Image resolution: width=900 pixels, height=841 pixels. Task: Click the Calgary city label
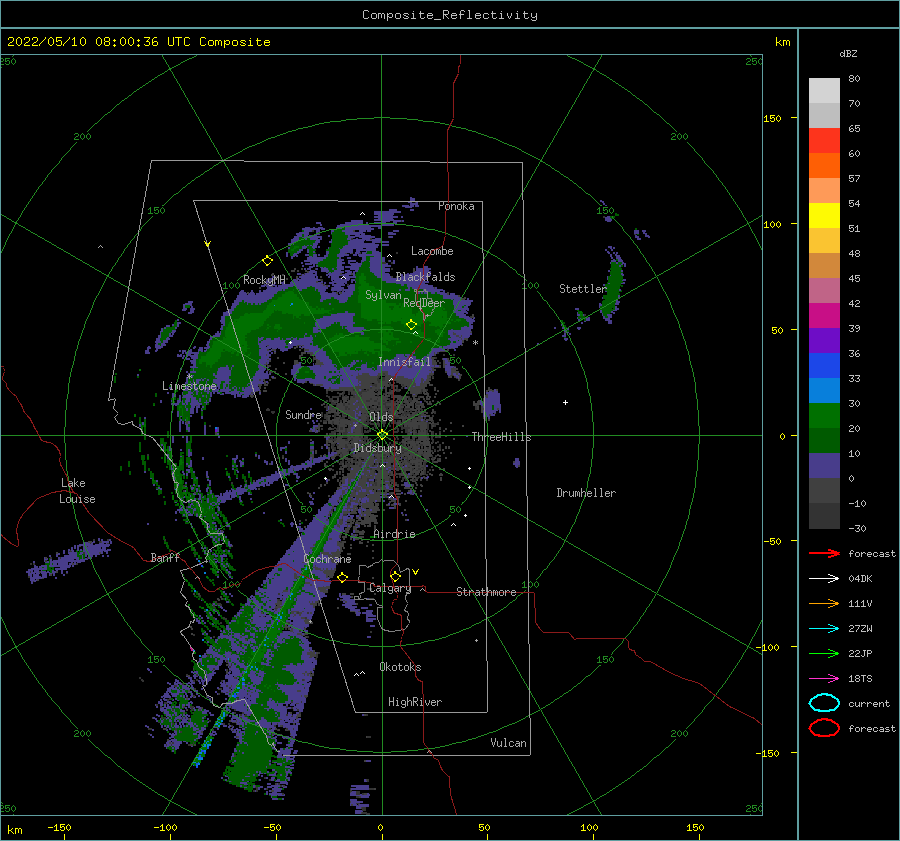click(x=390, y=588)
